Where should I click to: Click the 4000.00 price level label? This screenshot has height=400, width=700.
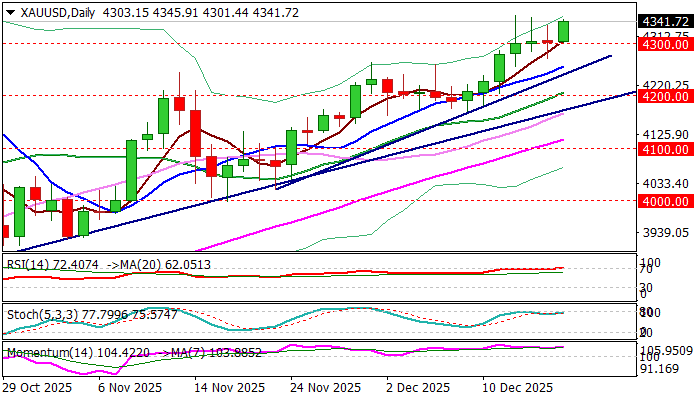tap(663, 200)
